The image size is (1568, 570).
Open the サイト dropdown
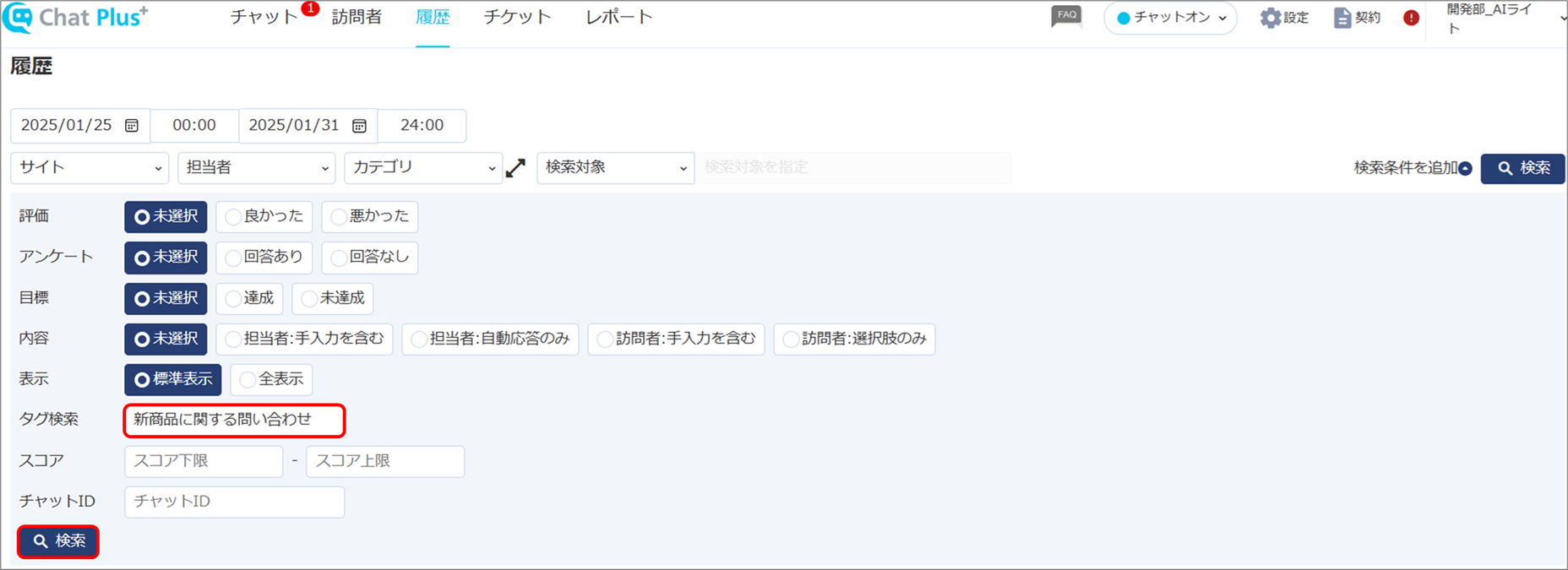[x=90, y=168]
